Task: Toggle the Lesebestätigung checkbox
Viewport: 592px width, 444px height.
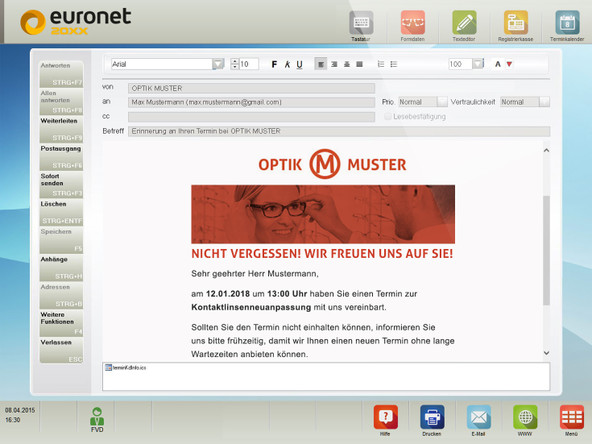Action: [x=387, y=116]
